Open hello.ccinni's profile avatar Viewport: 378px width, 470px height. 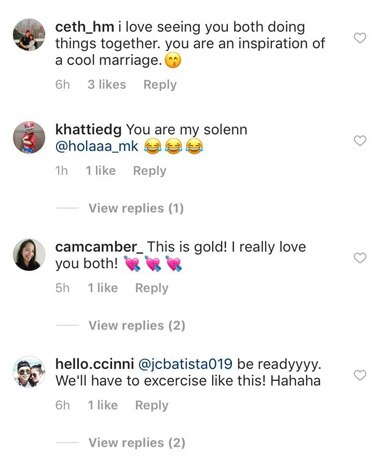(x=29, y=372)
